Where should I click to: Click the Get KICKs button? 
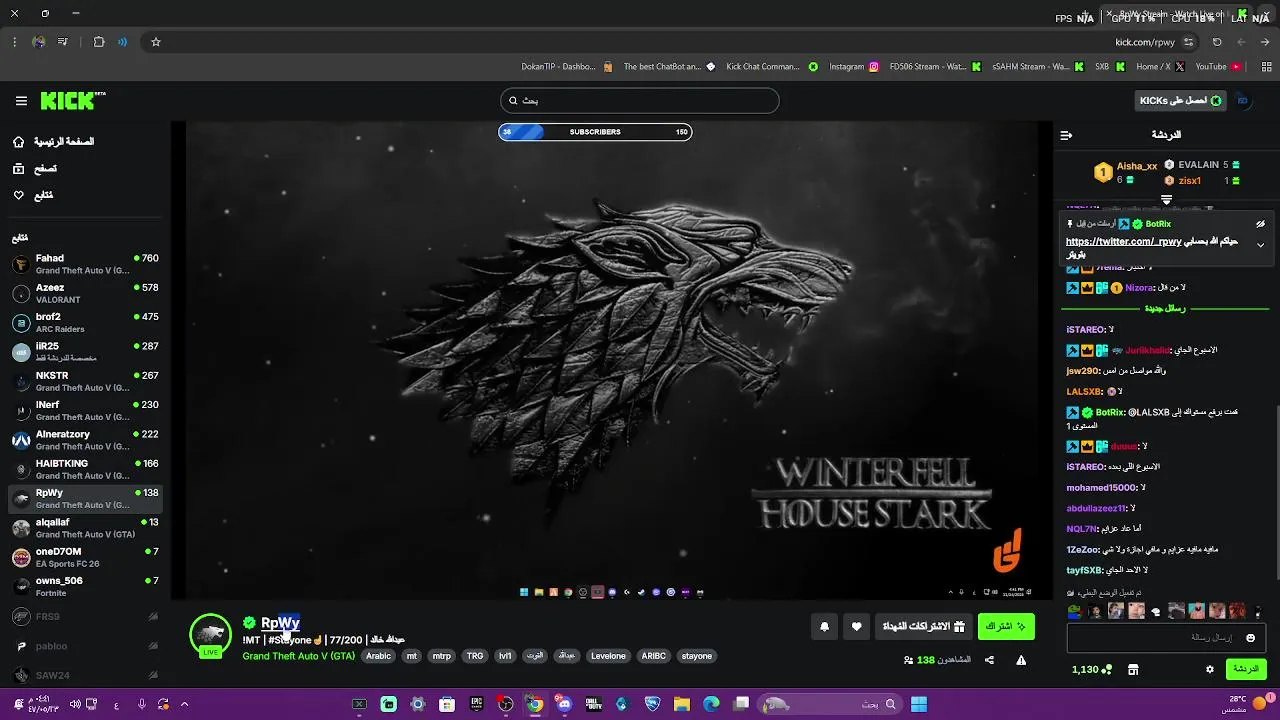pos(1181,101)
